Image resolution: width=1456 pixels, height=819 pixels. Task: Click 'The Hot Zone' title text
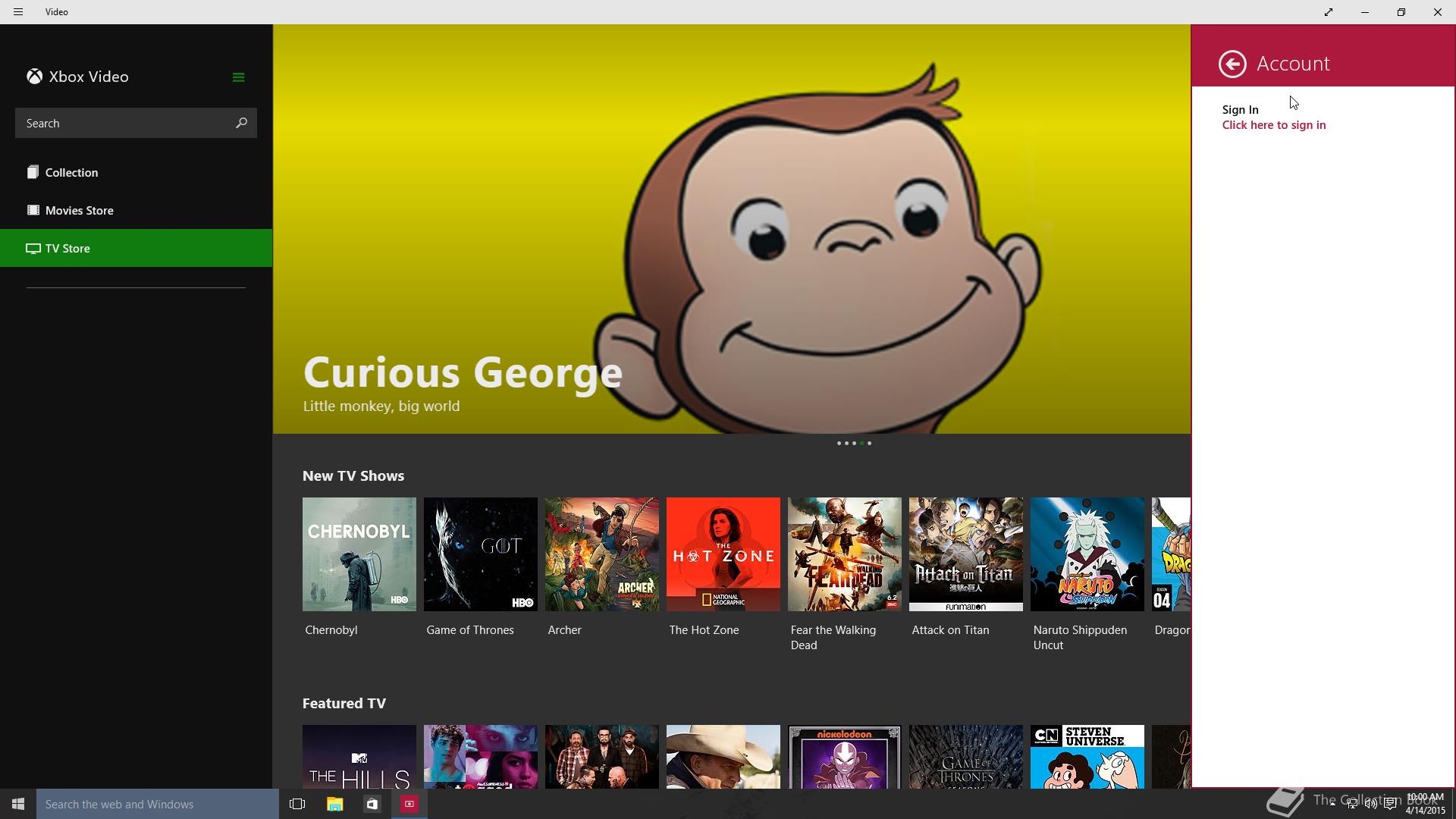point(704,630)
